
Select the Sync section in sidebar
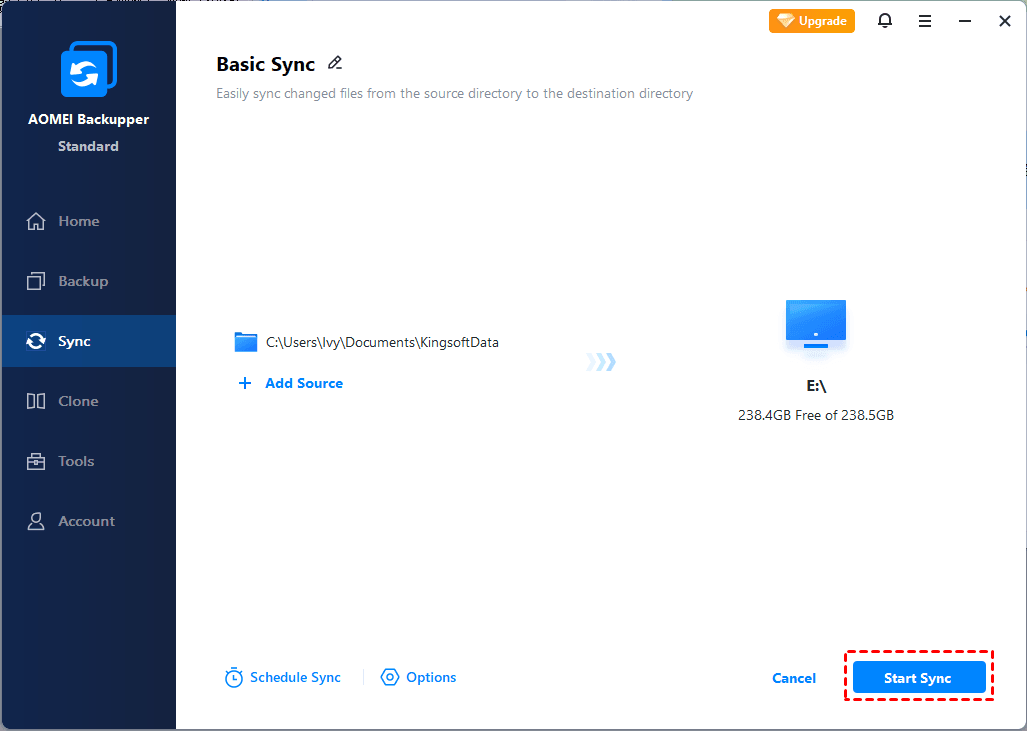click(88, 341)
